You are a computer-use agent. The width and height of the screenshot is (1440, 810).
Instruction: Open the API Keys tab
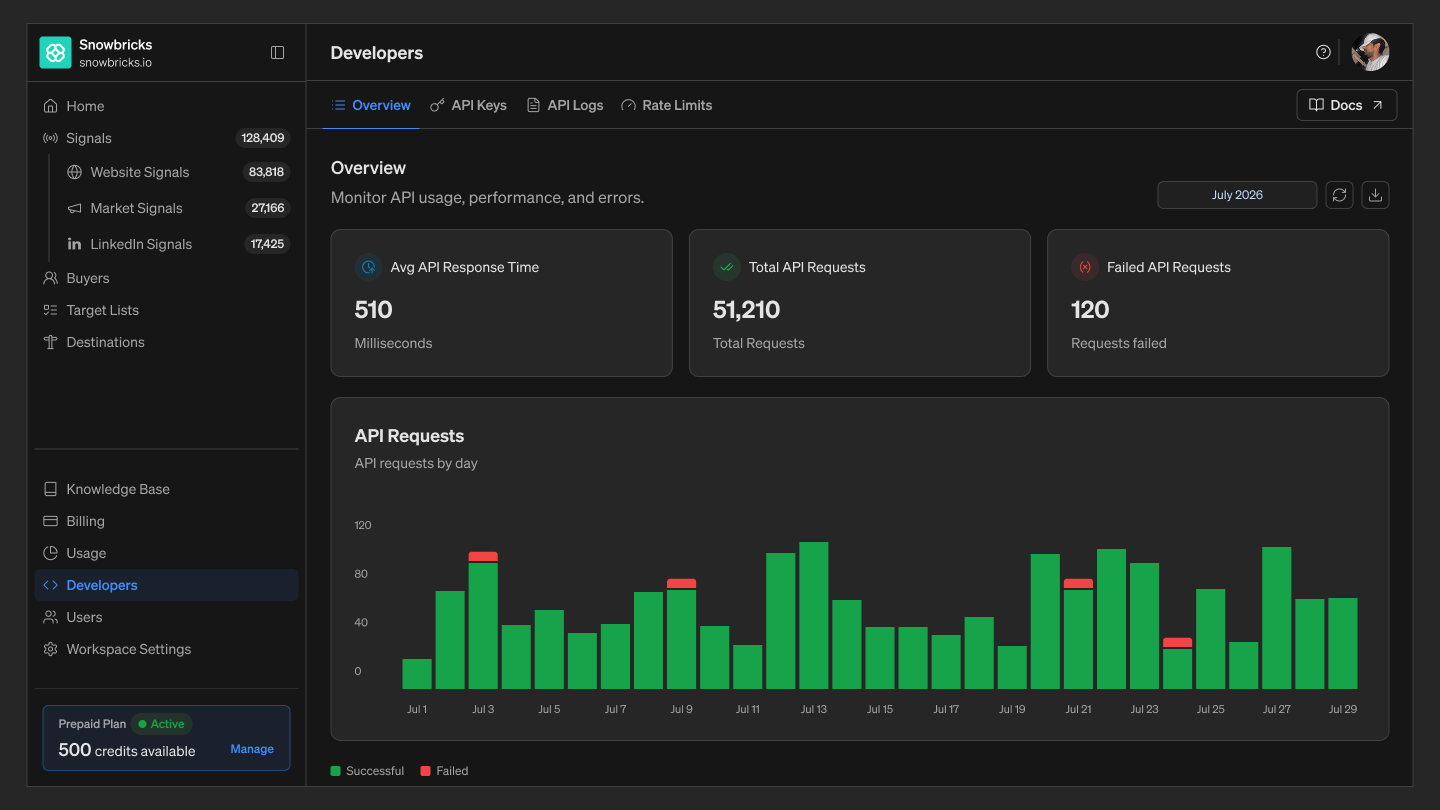468,105
